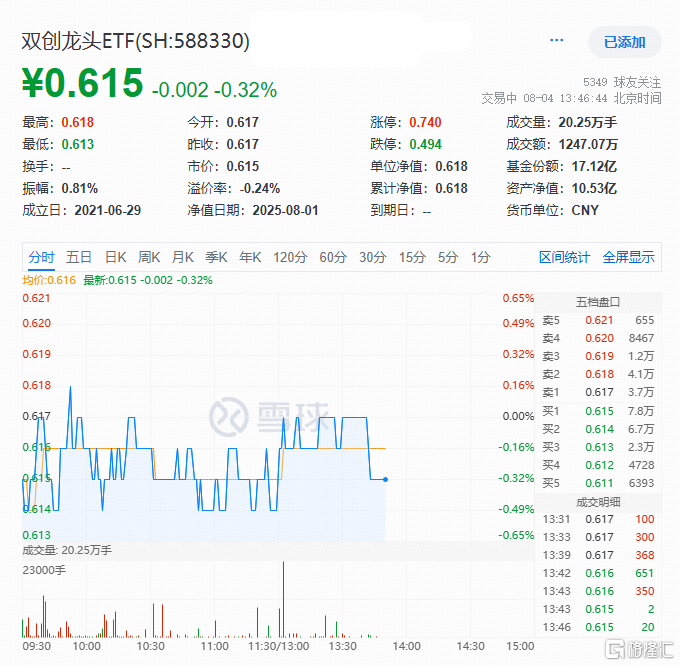This screenshot has height=666, width=680.
Task: Open the 月K chart tab
Action: click(183, 257)
